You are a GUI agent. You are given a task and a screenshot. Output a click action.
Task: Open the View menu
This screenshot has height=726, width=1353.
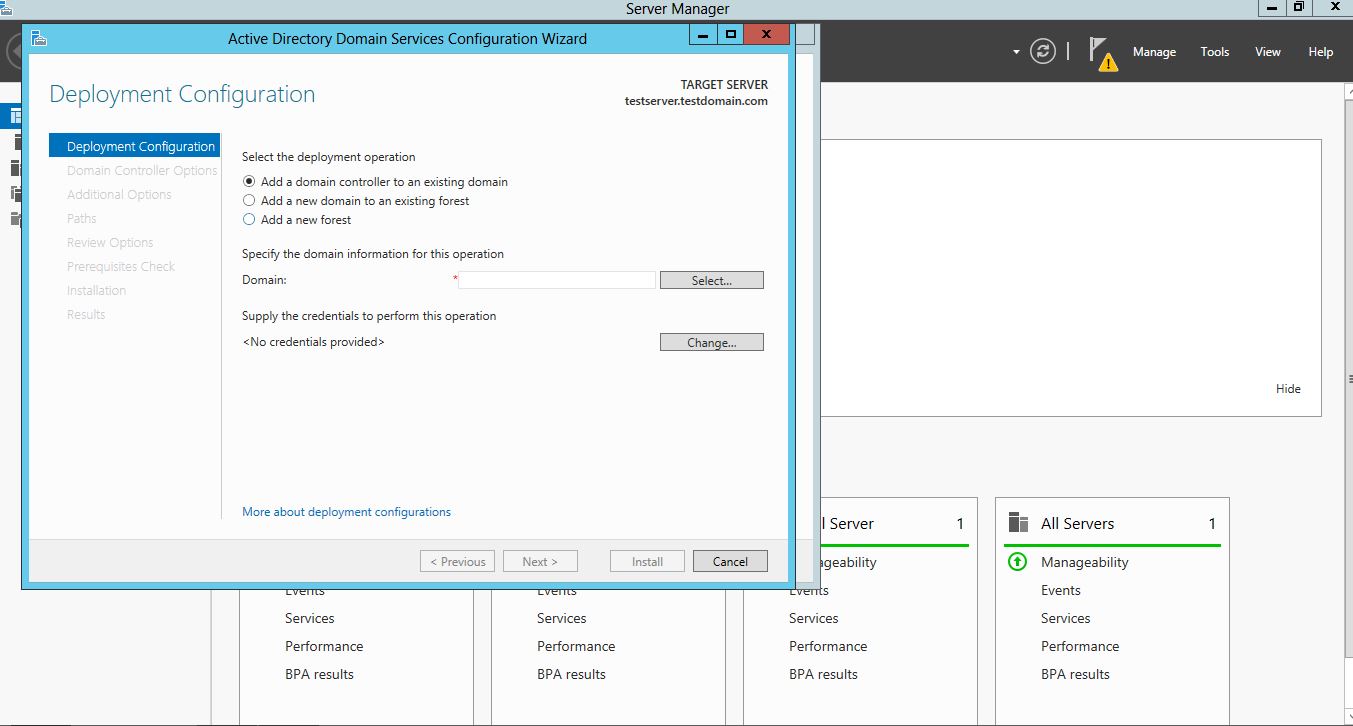1267,52
